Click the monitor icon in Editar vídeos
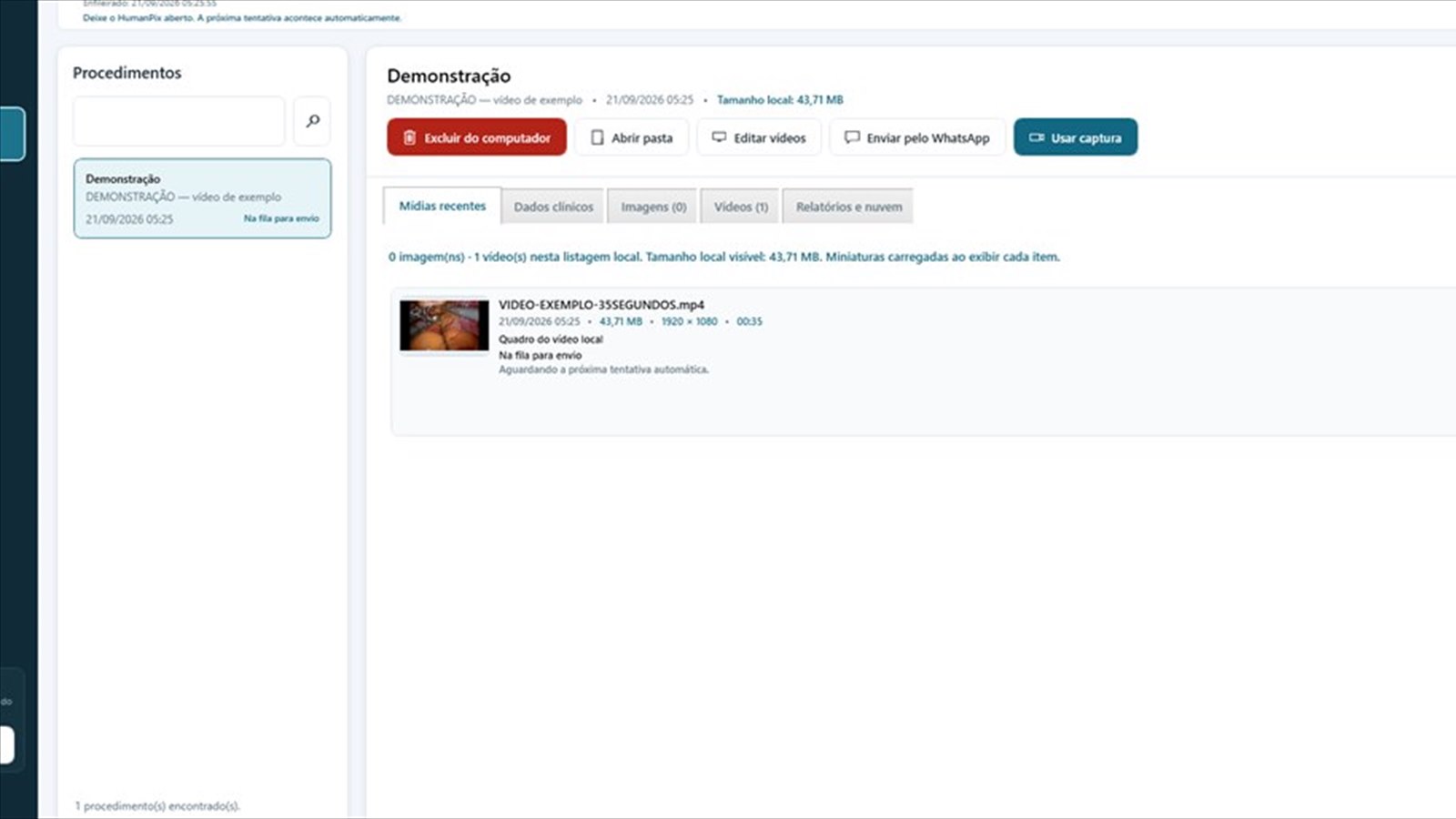1456x819 pixels. coord(719,137)
